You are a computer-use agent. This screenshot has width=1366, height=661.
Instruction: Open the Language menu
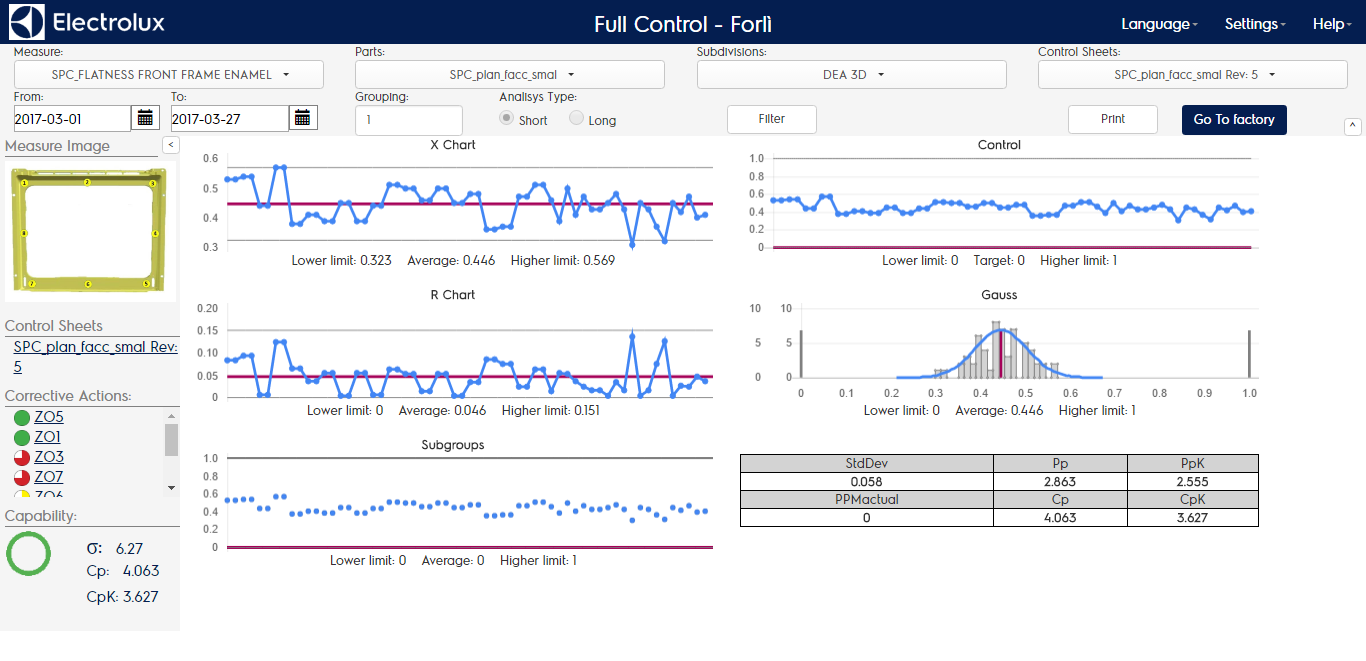1159,24
